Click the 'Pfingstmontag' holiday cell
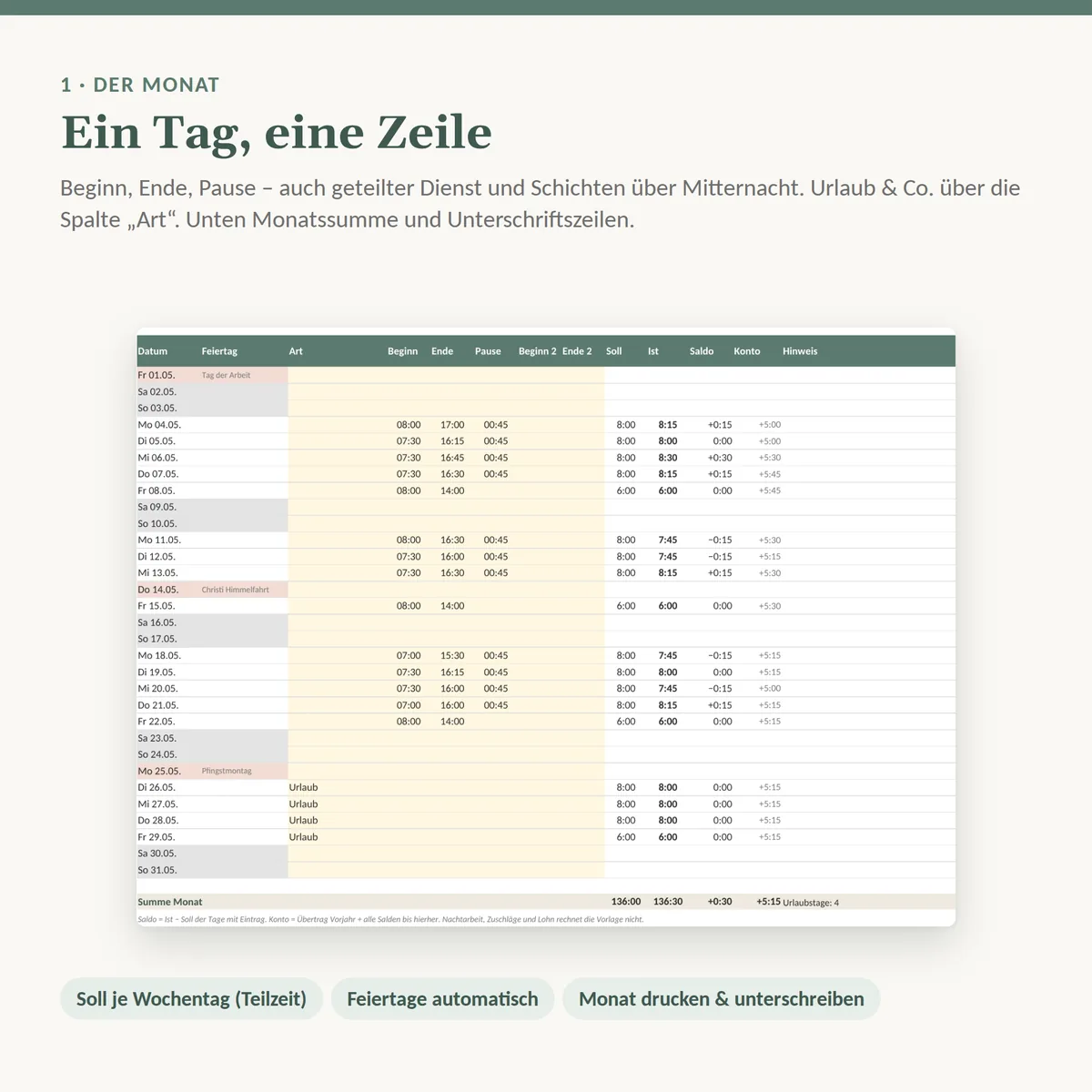 (x=227, y=771)
